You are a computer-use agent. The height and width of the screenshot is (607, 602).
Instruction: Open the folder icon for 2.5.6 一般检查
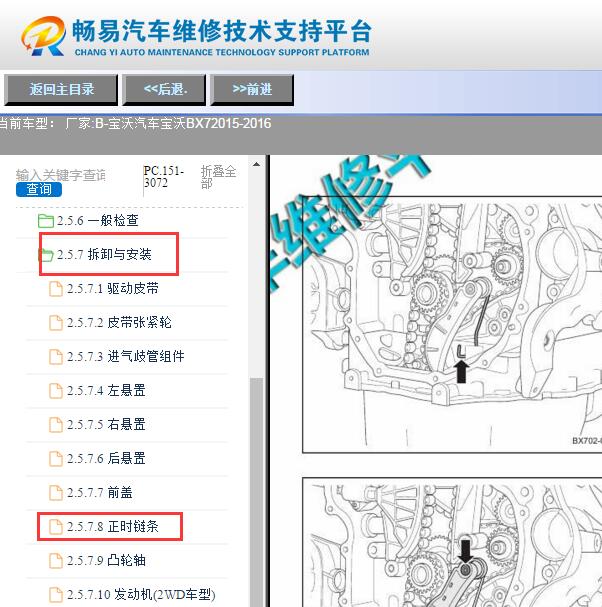(x=46, y=221)
